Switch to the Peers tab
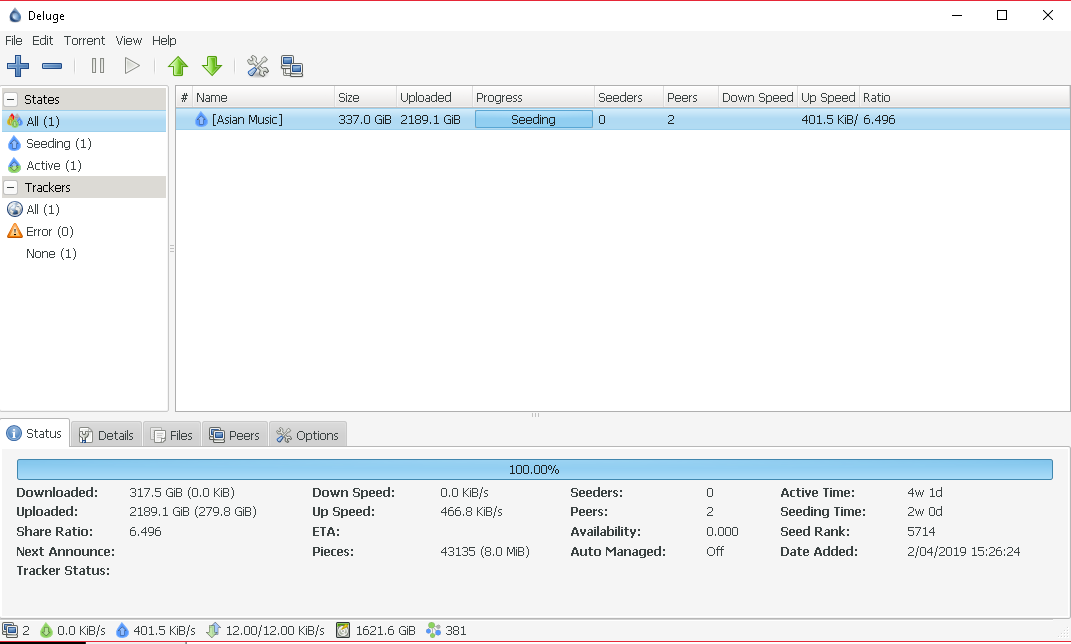 [235, 435]
